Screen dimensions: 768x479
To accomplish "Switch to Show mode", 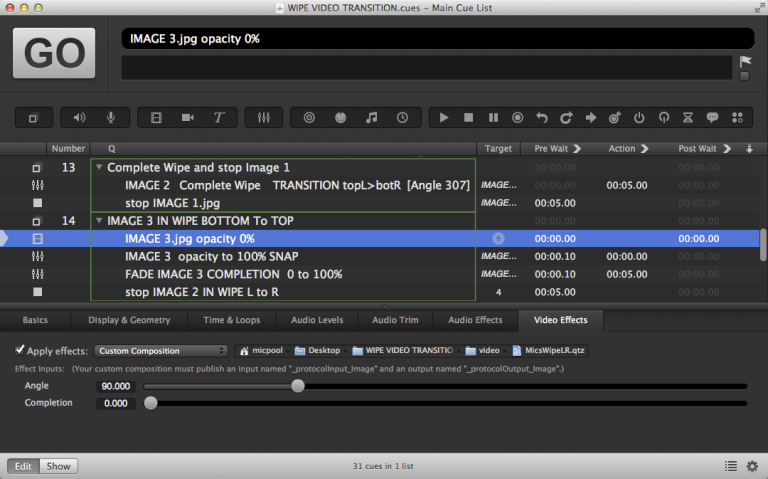I will click(x=58, y=466).
